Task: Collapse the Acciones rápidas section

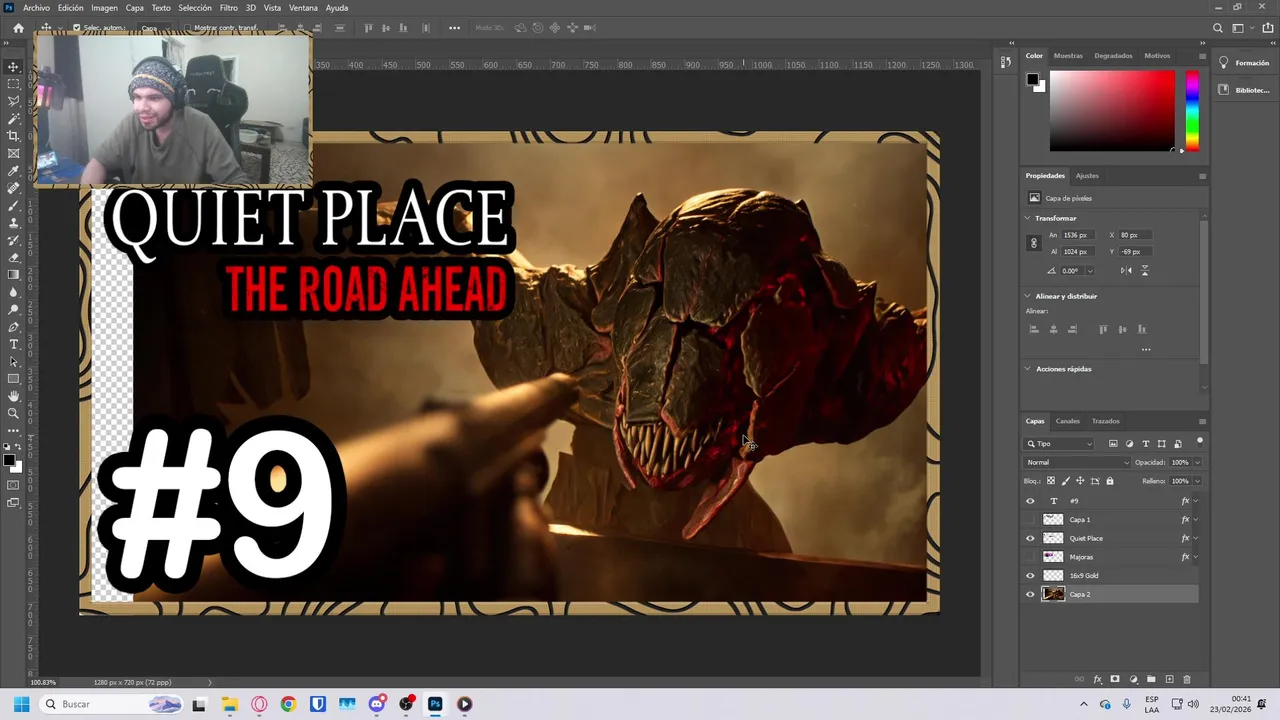Action: point(1027,369)
